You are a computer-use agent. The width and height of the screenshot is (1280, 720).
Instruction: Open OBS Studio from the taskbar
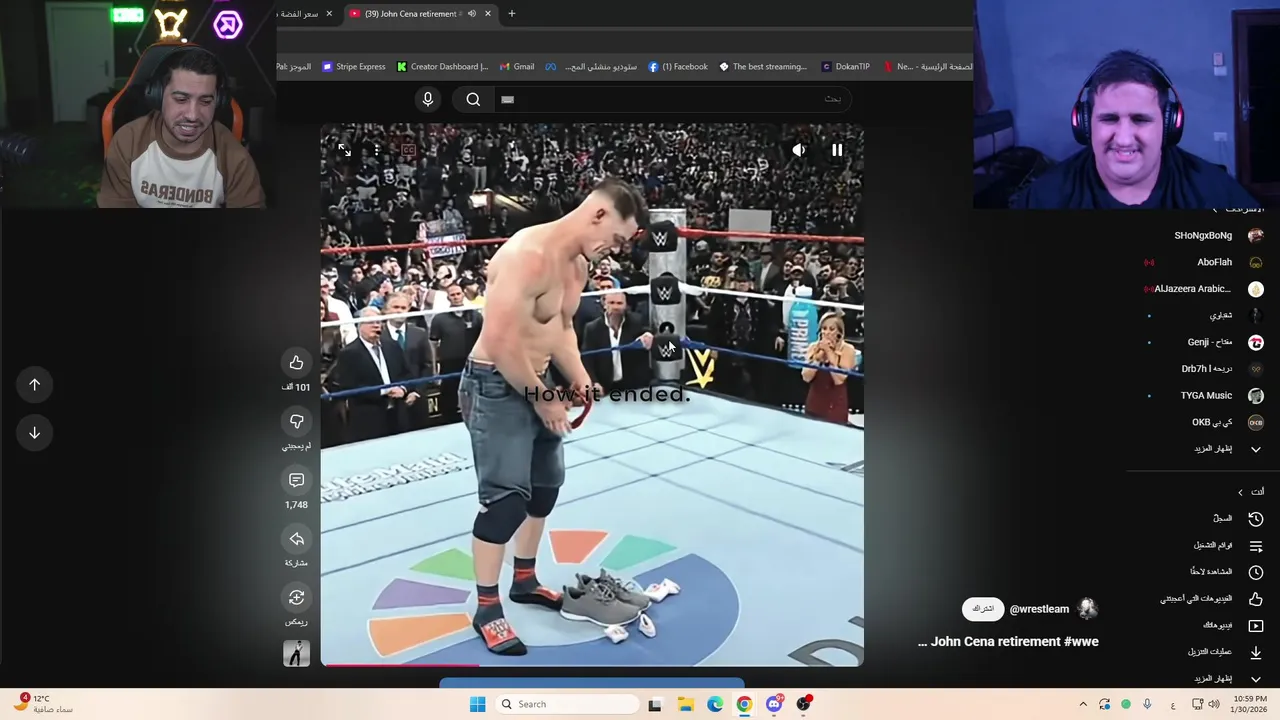click(803, 704)
